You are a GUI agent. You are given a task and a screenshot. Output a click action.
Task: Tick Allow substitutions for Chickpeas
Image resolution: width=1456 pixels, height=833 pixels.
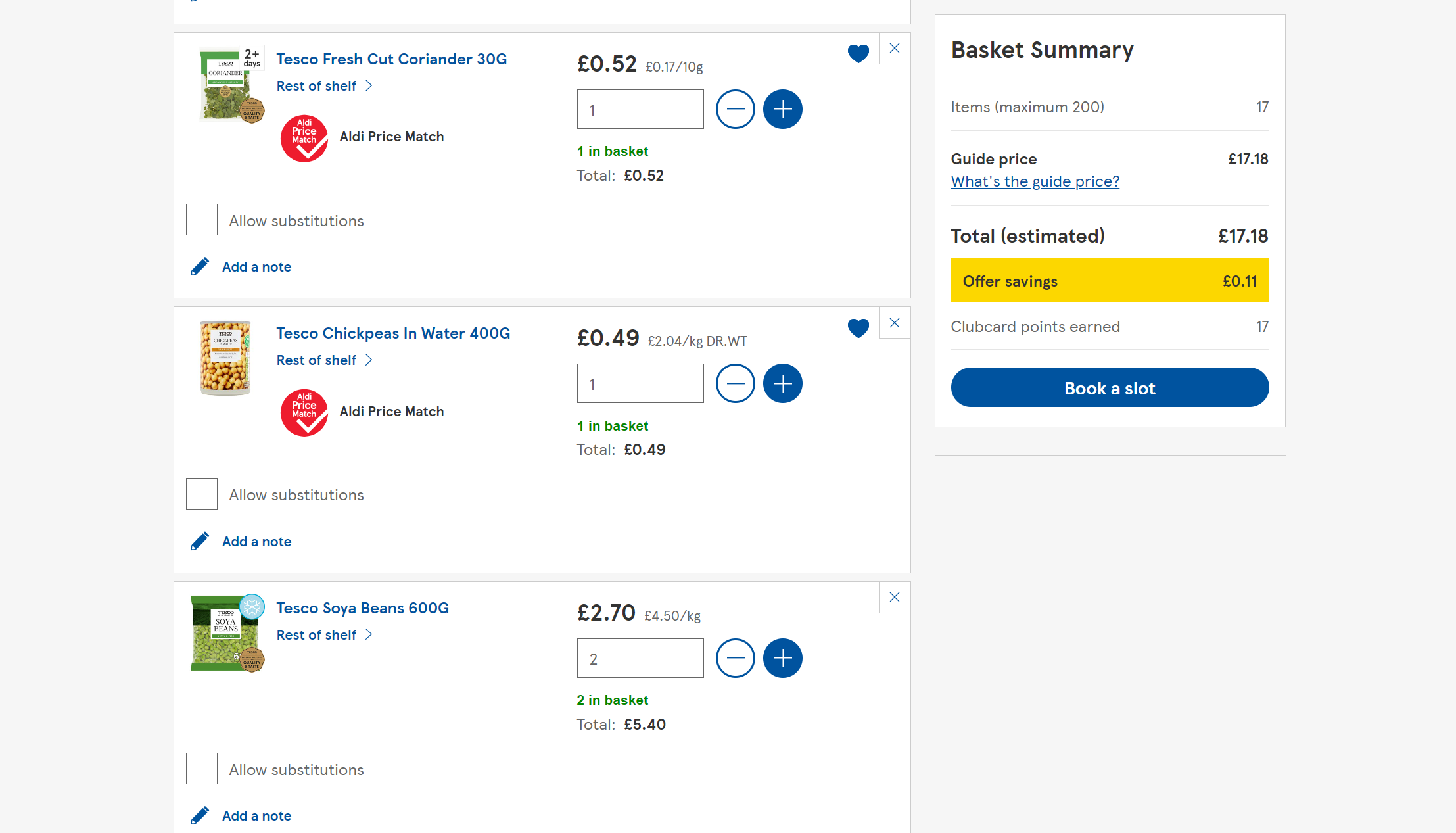(202, 494)
